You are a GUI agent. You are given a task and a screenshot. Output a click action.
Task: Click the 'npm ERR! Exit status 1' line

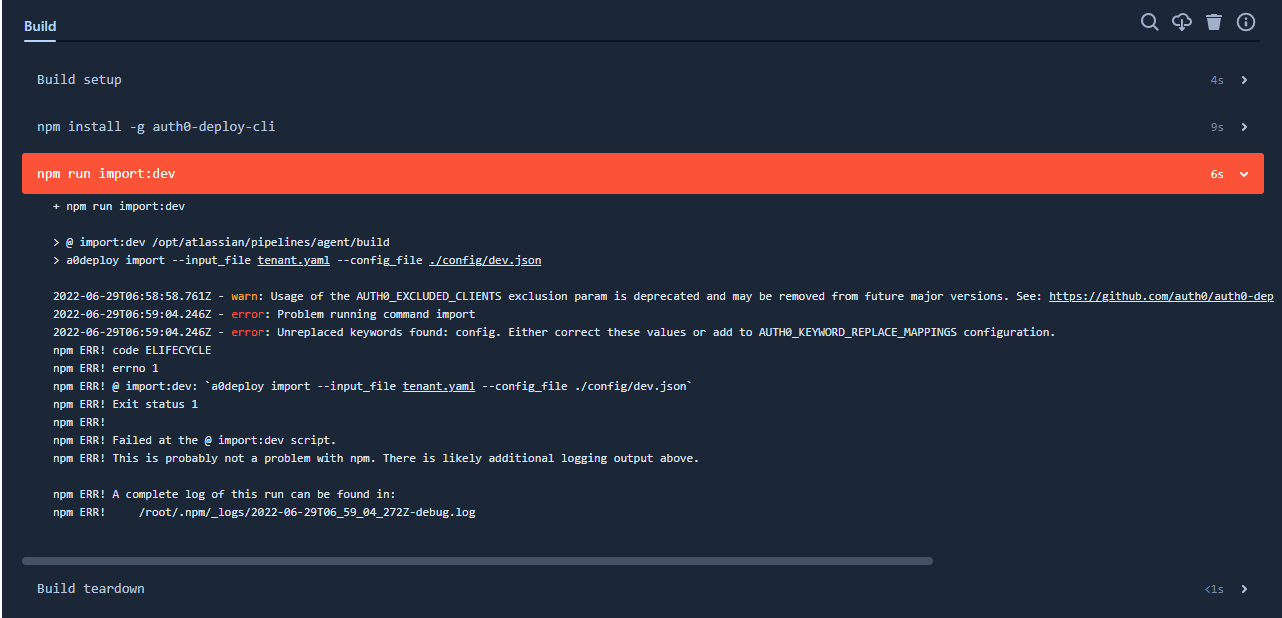click(126, 404)
